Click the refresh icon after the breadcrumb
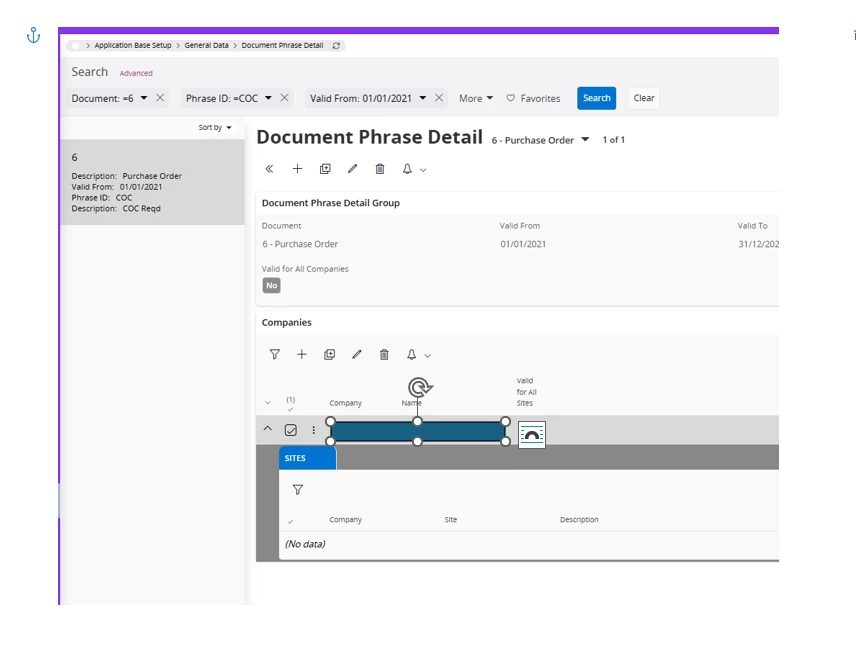This screenshot has width=856, height=660. pyautogui.click(x=336, y=46)
